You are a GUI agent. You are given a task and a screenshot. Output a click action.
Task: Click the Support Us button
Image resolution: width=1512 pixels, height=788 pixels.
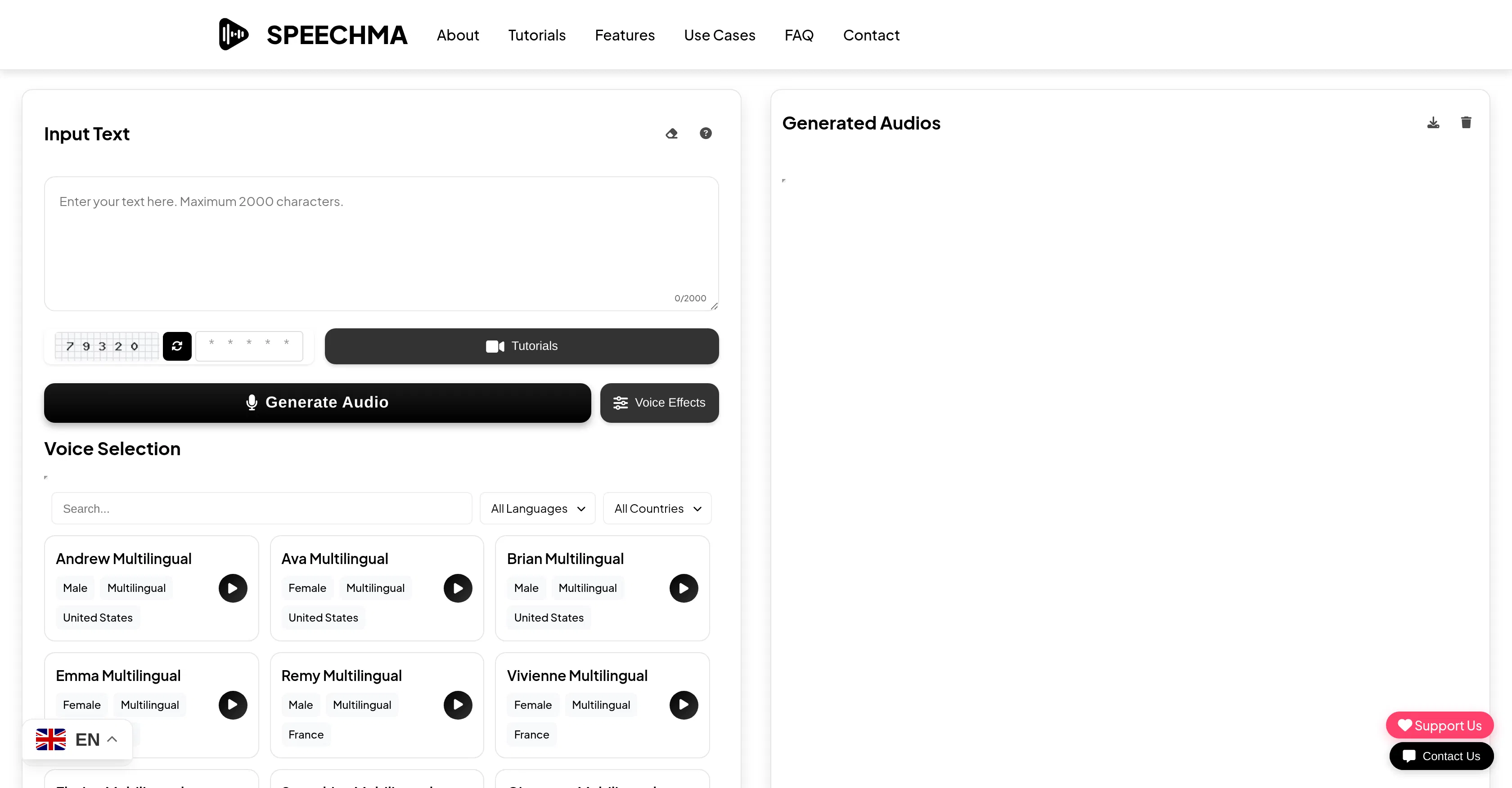pyautogui.click(x=1439, y=725)
